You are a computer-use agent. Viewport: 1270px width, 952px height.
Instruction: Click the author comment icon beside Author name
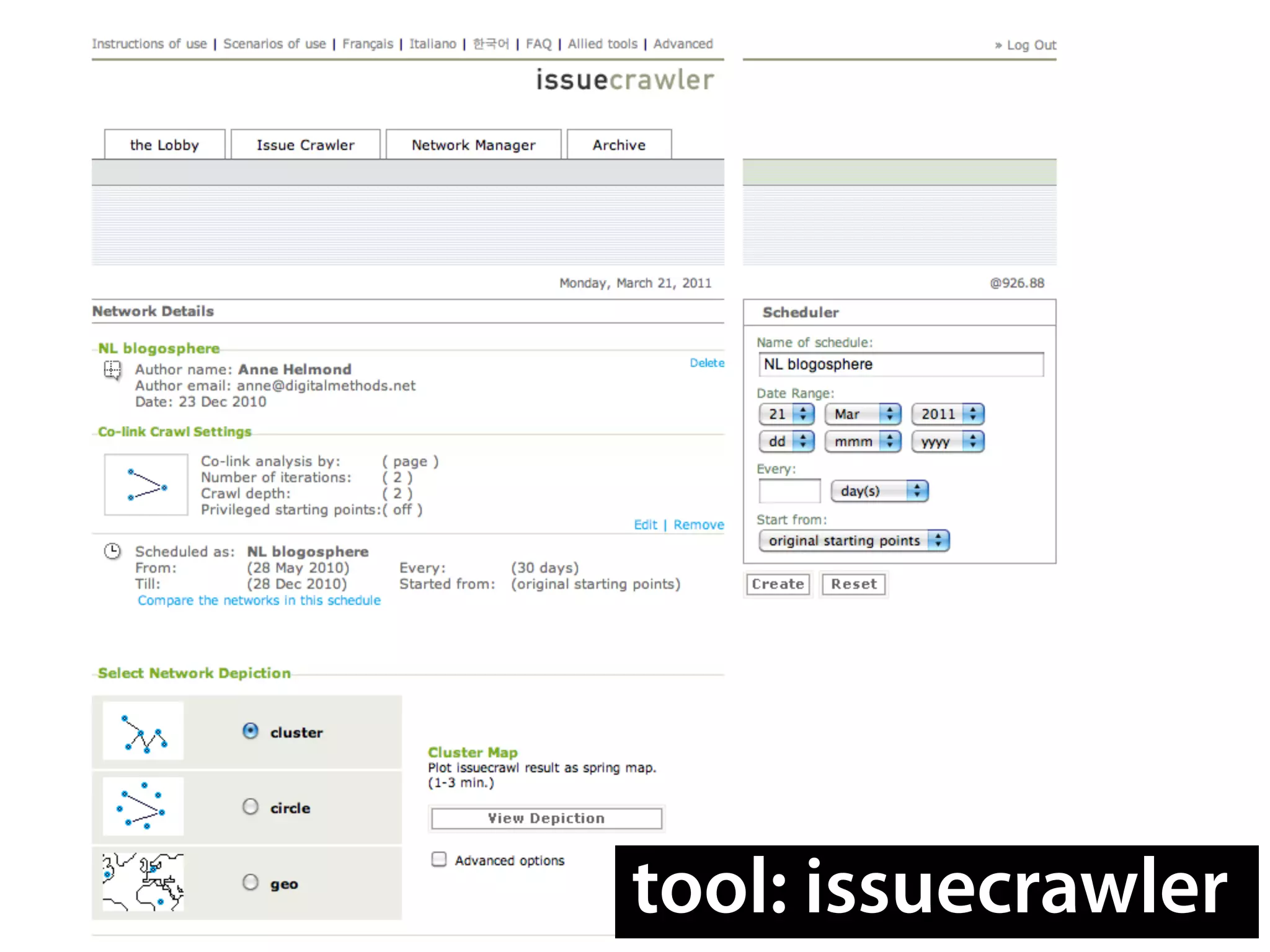[112, 371]
